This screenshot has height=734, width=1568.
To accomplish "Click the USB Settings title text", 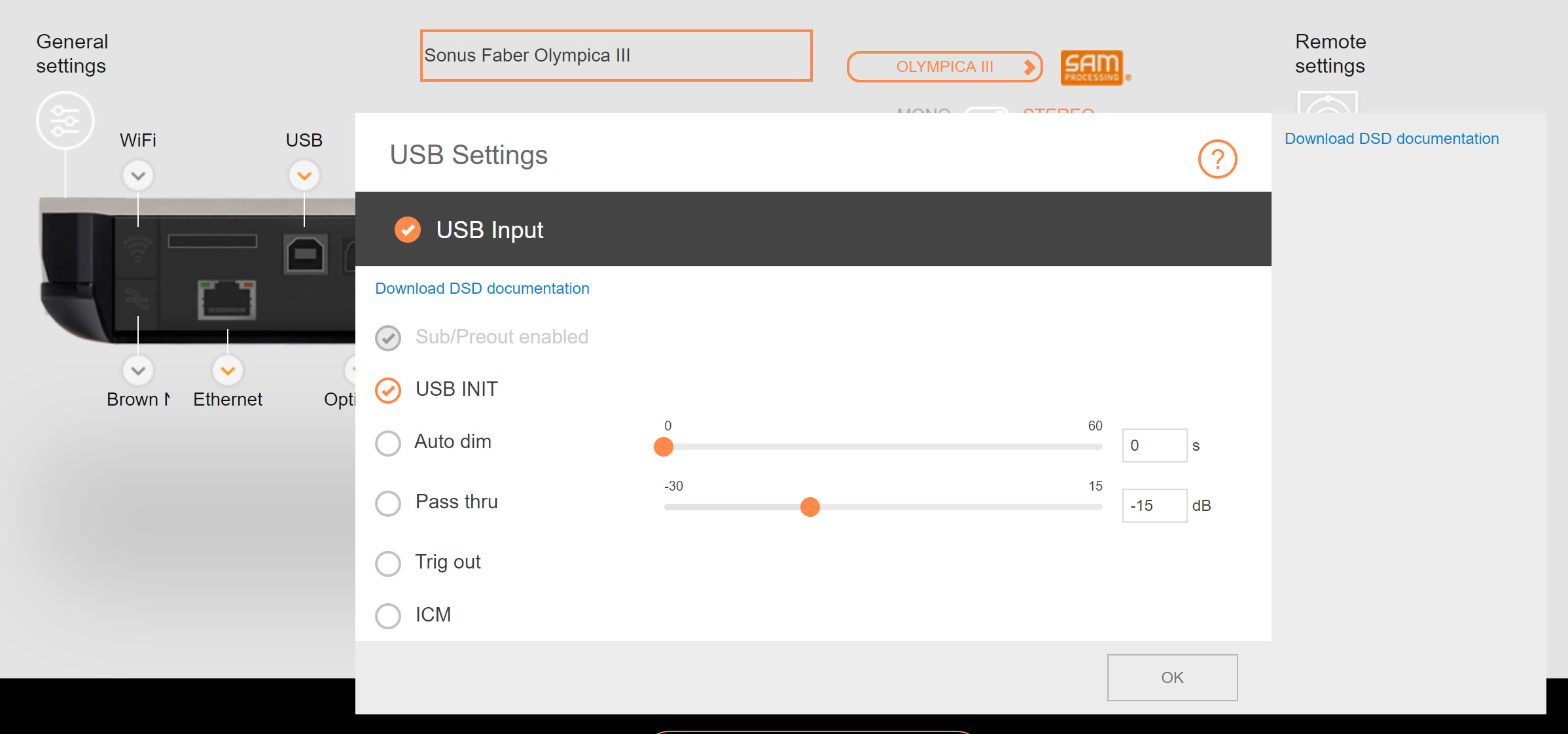I will click(x=469, y=155).
